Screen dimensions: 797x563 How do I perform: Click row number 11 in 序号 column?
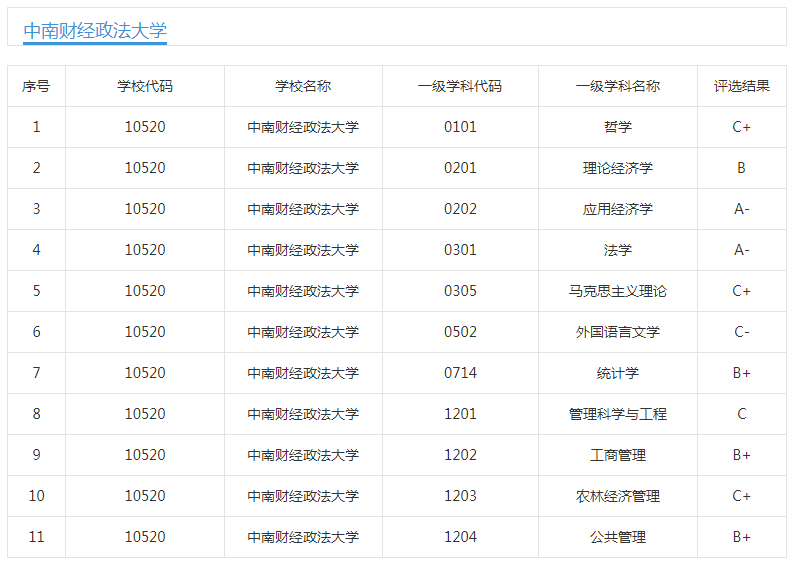(36, 537)
